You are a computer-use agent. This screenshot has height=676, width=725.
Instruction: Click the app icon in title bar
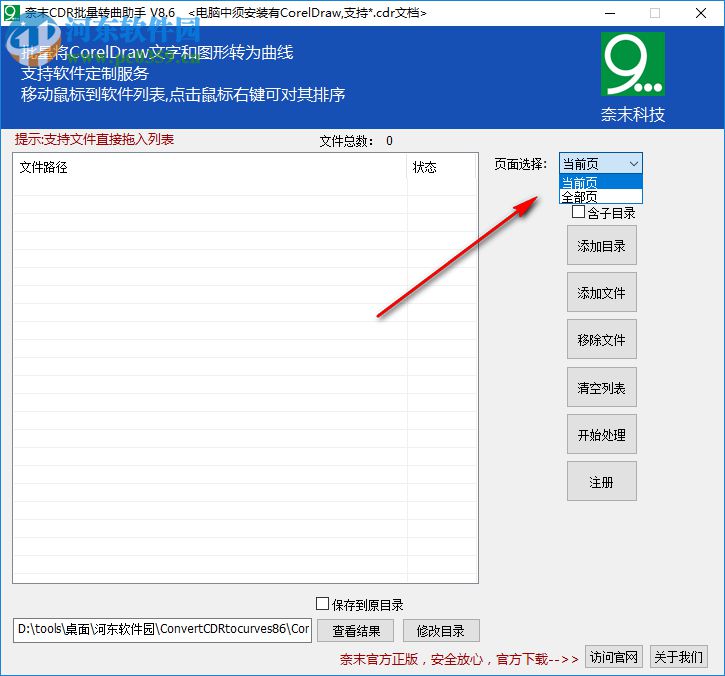(12, 12)
